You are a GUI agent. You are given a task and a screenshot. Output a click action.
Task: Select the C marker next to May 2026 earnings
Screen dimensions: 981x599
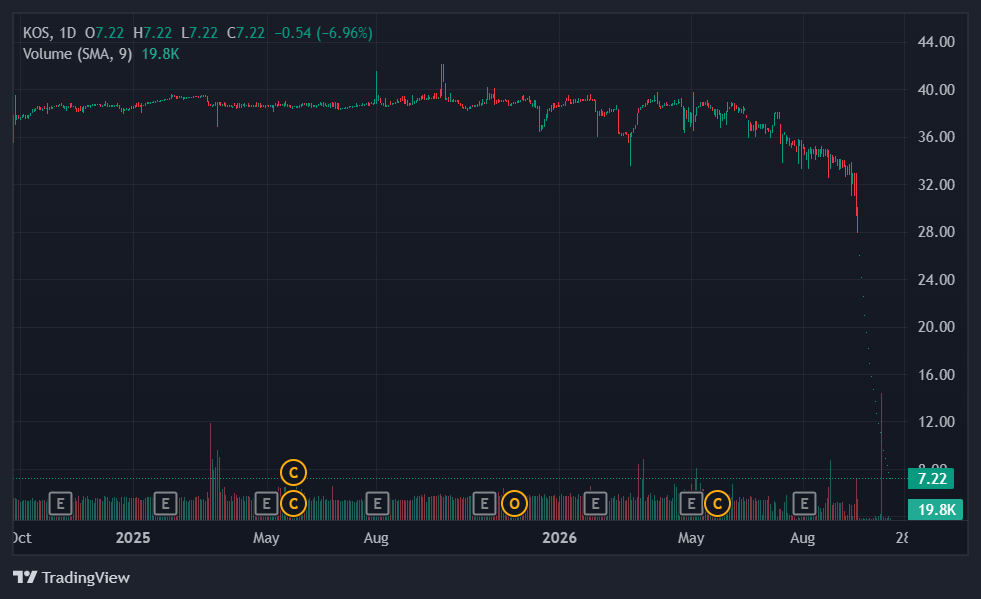(x=718, y=503)
